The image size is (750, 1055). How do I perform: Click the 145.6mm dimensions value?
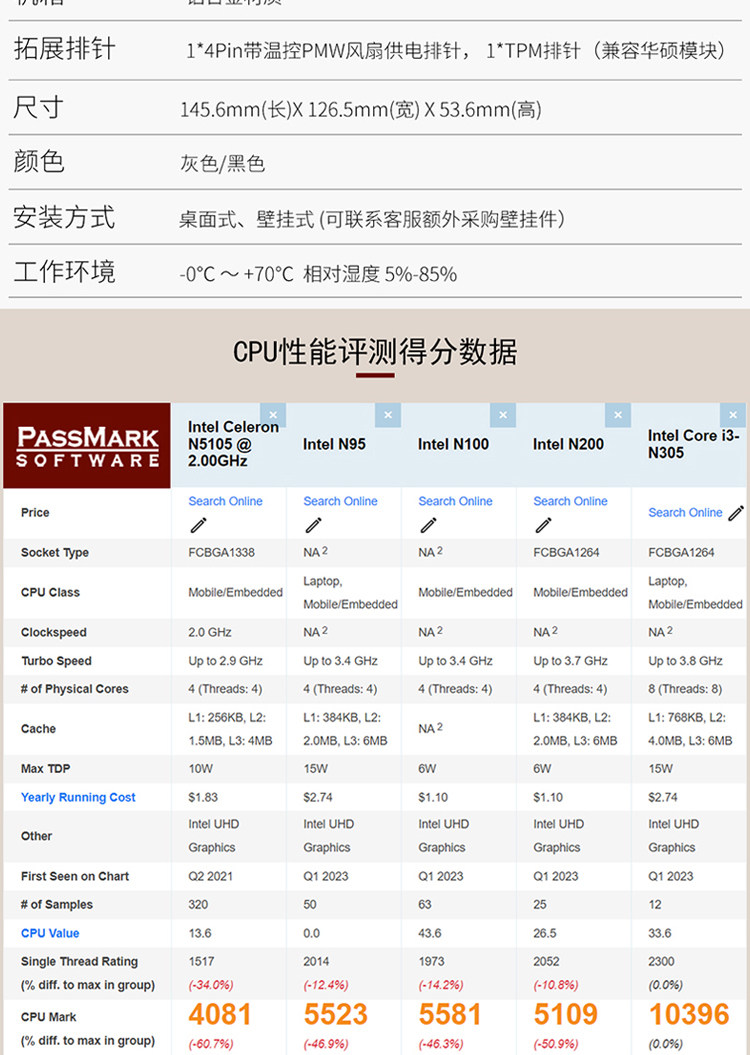tap(361, 109)
